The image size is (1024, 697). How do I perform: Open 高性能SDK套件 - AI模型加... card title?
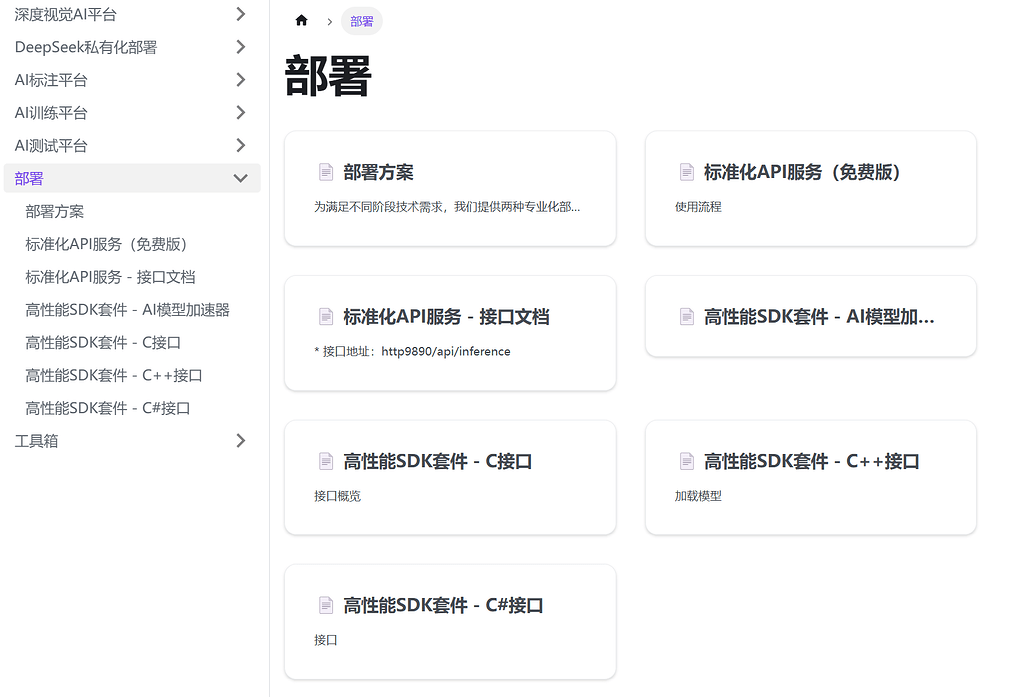(x=819, y=317)
